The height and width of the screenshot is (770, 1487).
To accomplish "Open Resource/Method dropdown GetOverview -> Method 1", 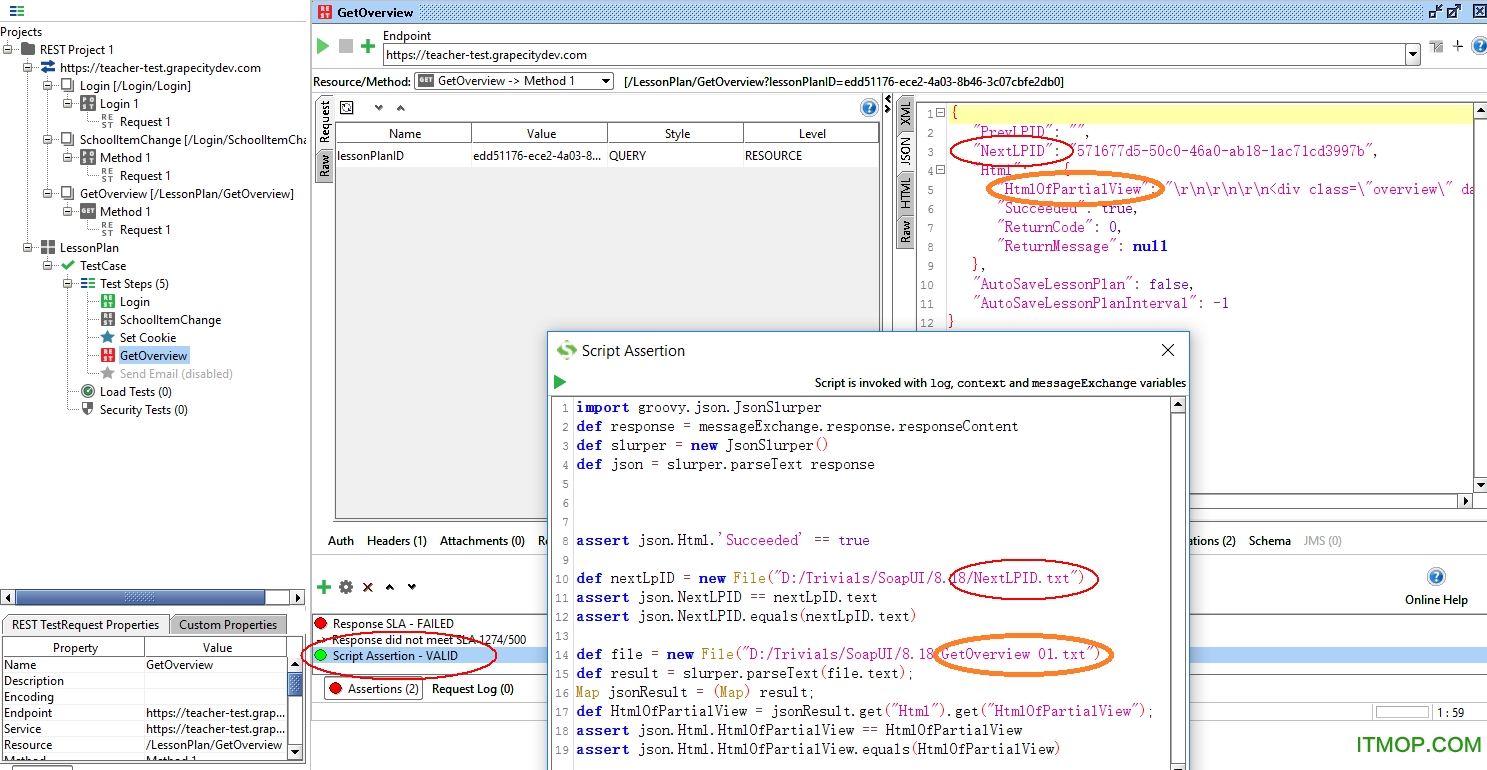I will (514, 81).
